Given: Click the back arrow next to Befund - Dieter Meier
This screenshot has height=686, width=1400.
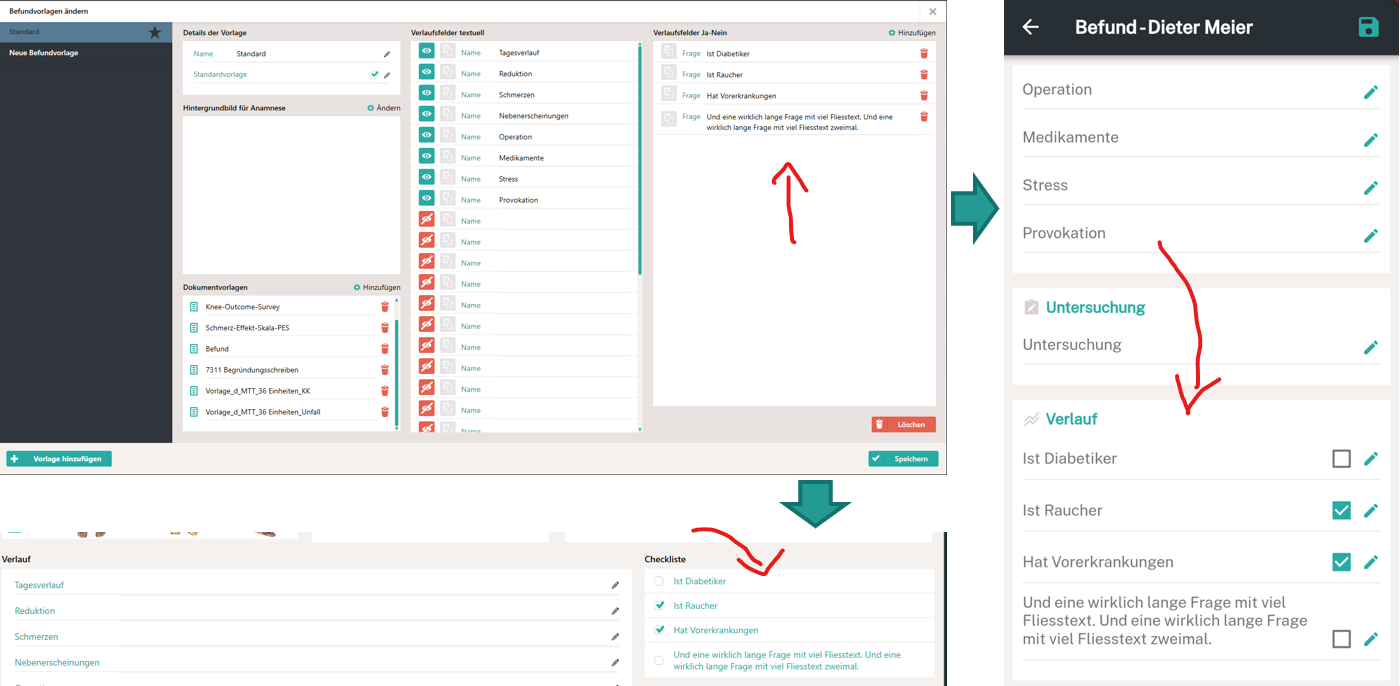Looking at the screenshot, I should click(1031, 27).
